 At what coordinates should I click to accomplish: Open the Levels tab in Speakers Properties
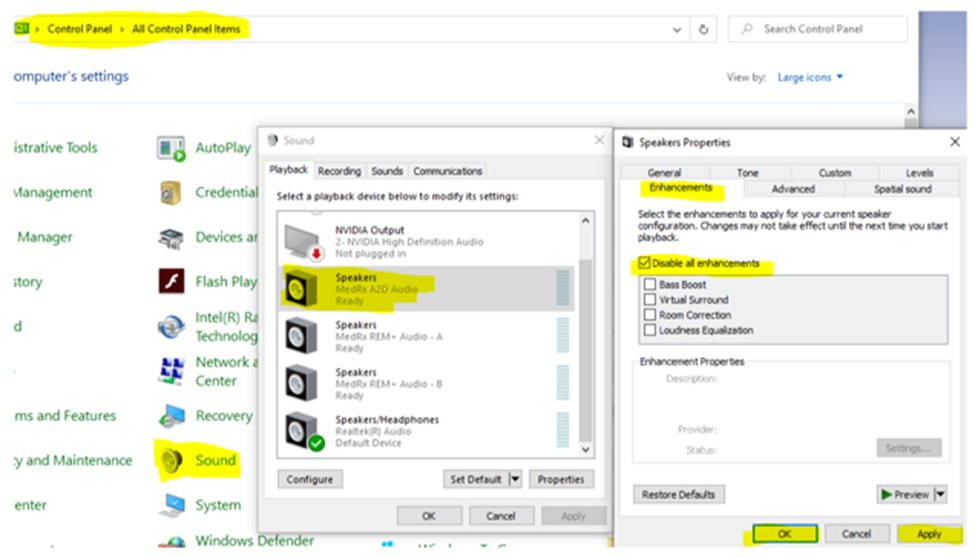pos(919,173)
